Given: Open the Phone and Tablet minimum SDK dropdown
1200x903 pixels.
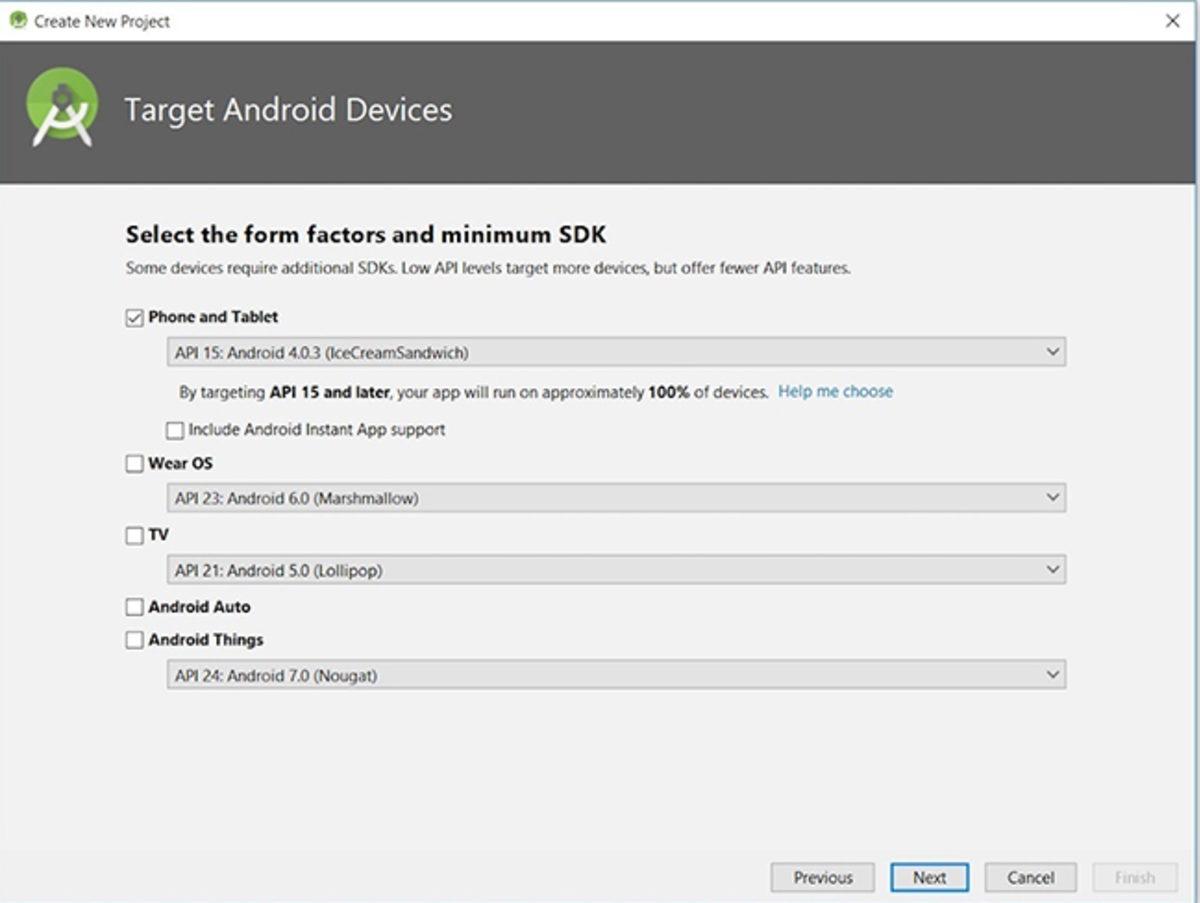Looking at the screenshot, I should point(1053,352).
